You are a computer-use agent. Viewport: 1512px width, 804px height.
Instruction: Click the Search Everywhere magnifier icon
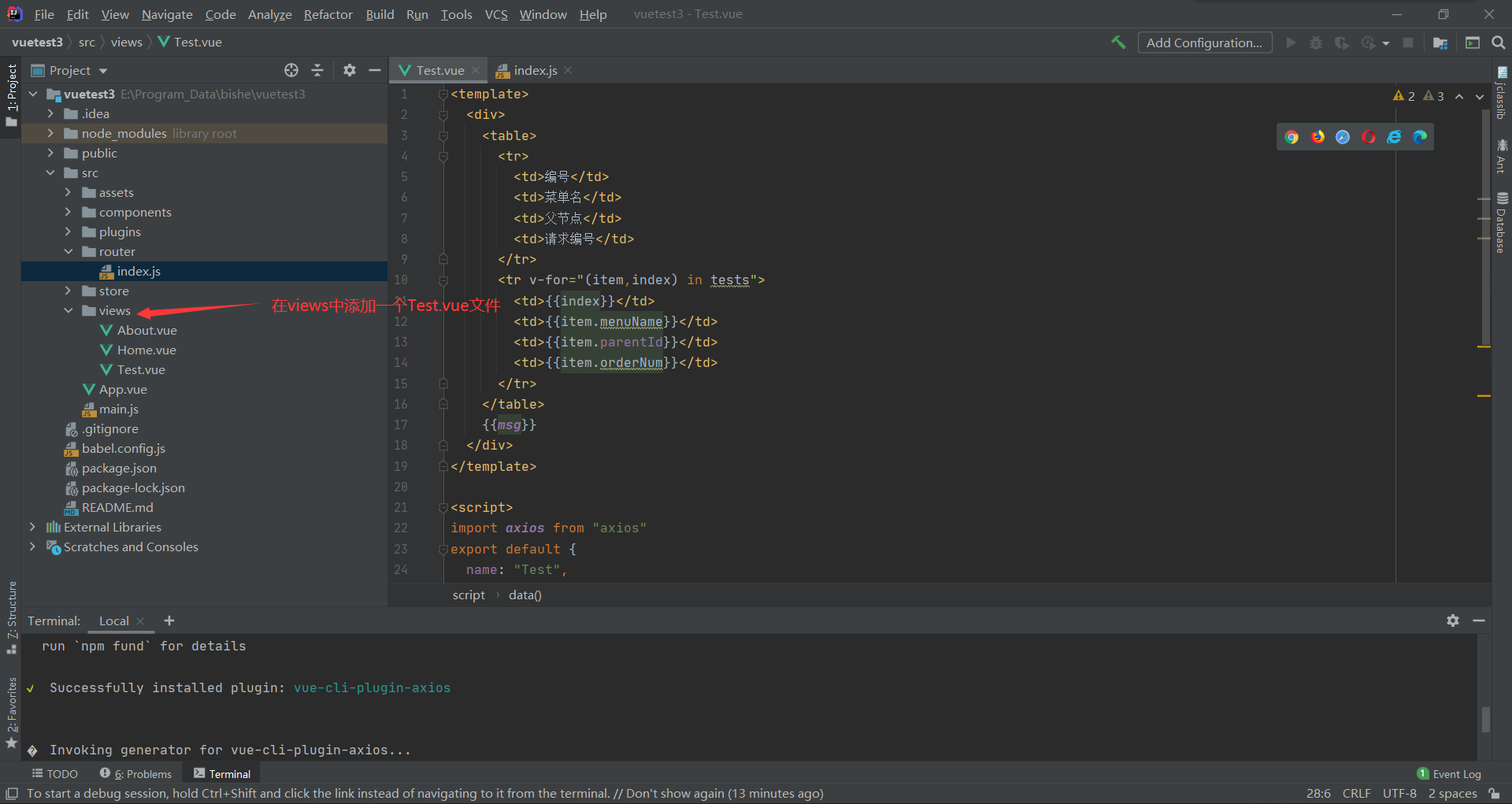[1498, 43]
